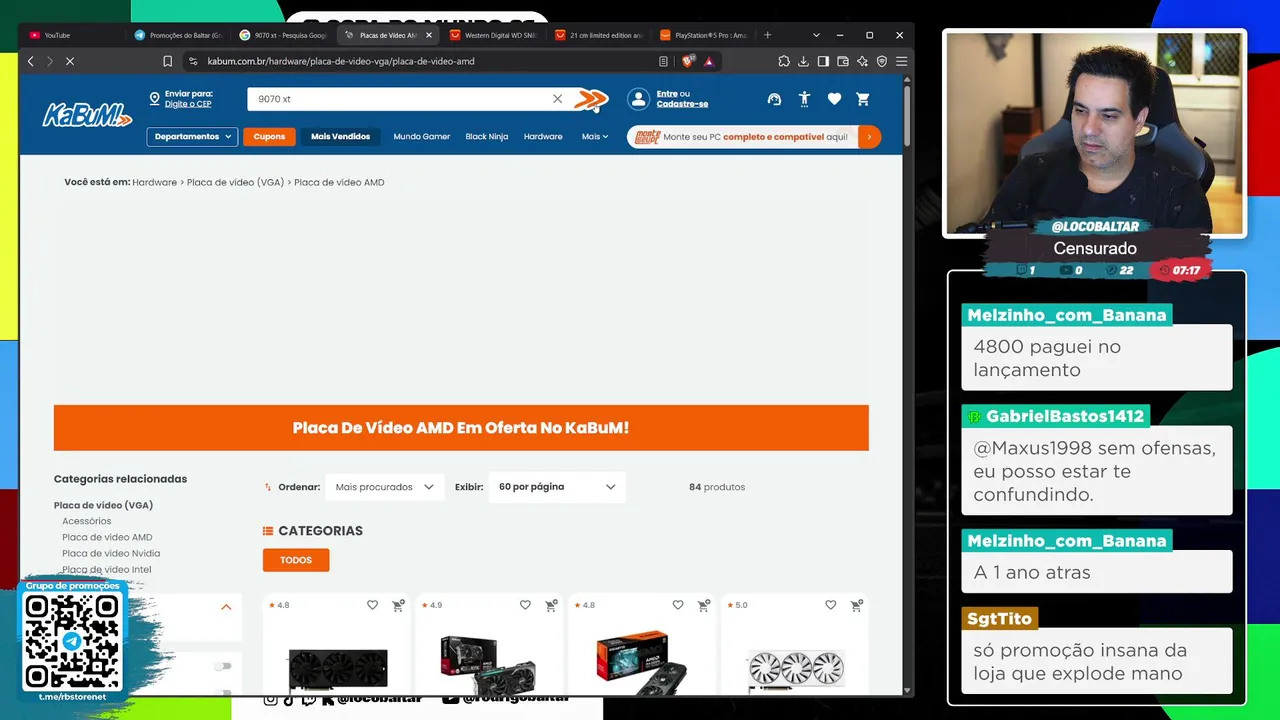1280x720 pixels.
Task: Click the Cadastre-se link
Action: [682, 104]
